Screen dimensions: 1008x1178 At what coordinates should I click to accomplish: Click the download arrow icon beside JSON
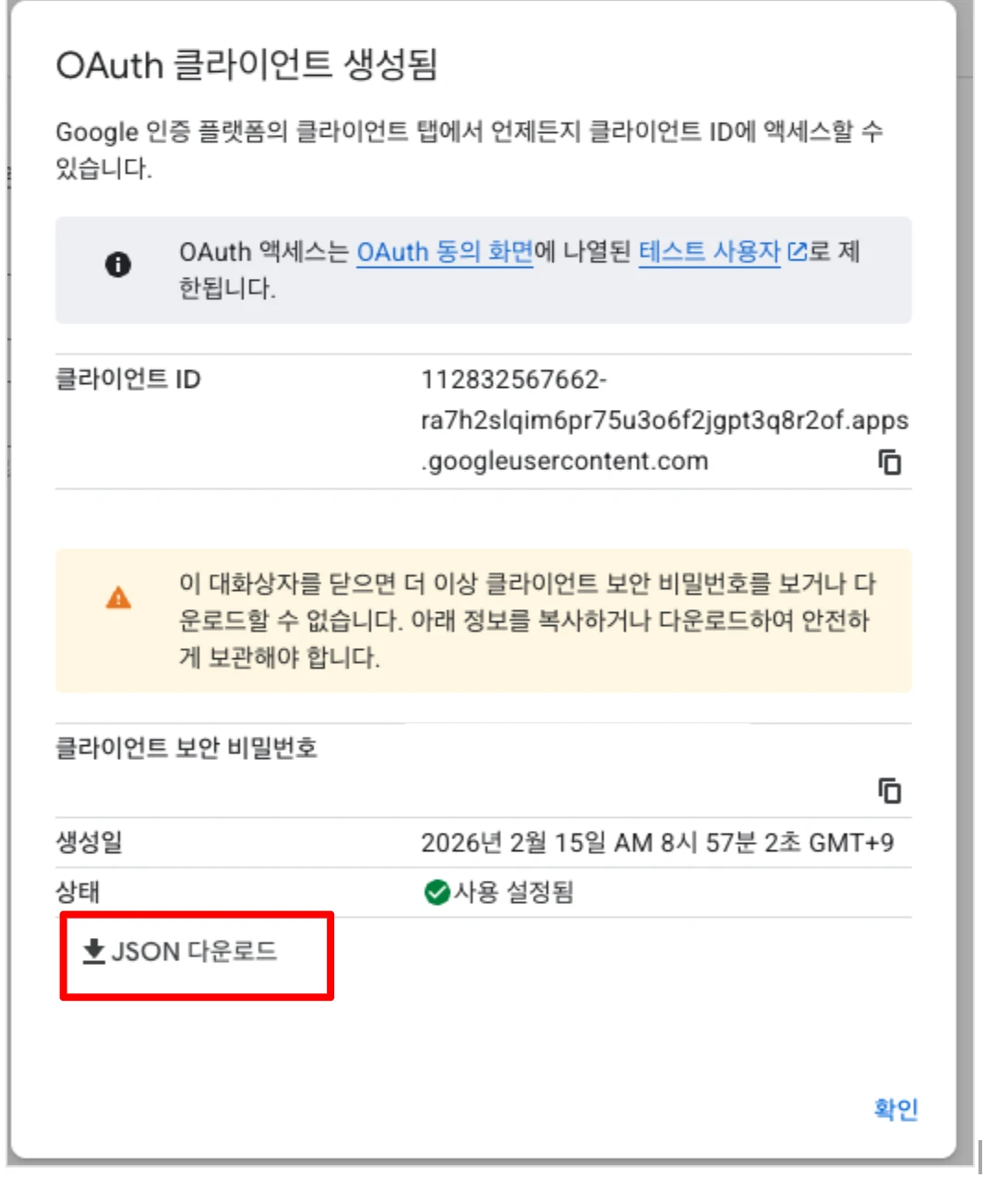[93, 951]
